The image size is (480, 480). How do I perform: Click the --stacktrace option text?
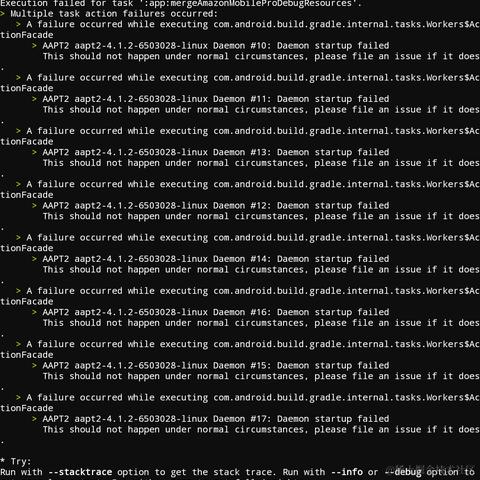[x=80, y=472]
